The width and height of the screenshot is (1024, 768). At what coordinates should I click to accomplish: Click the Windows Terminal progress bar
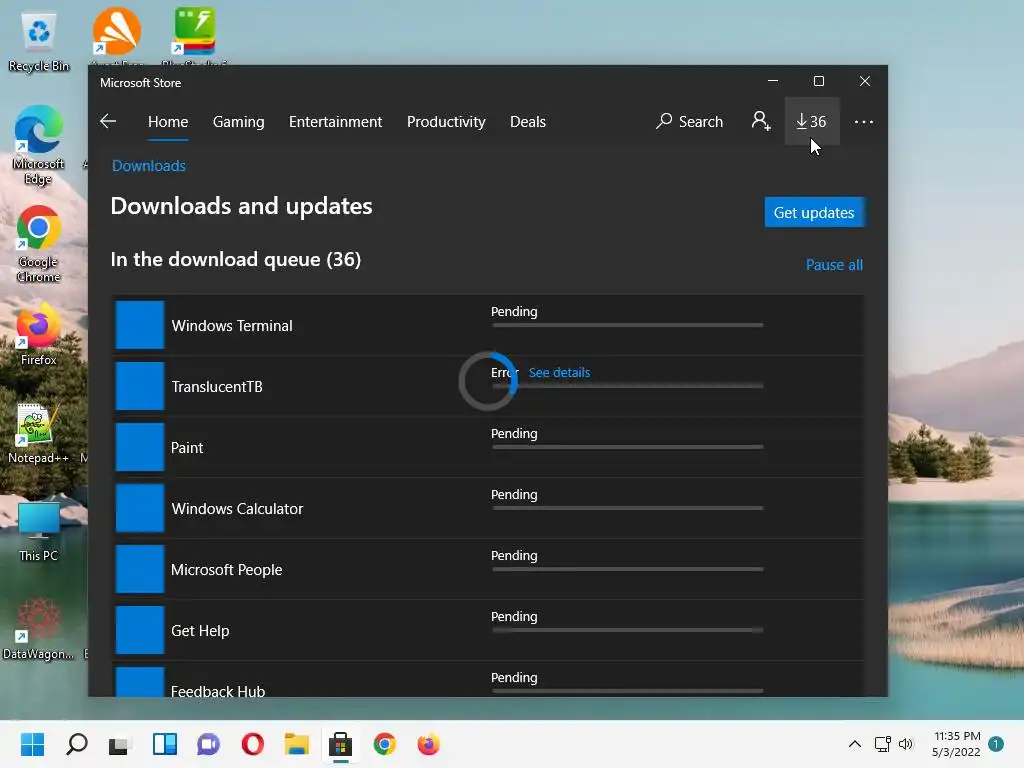coord(628,325)
